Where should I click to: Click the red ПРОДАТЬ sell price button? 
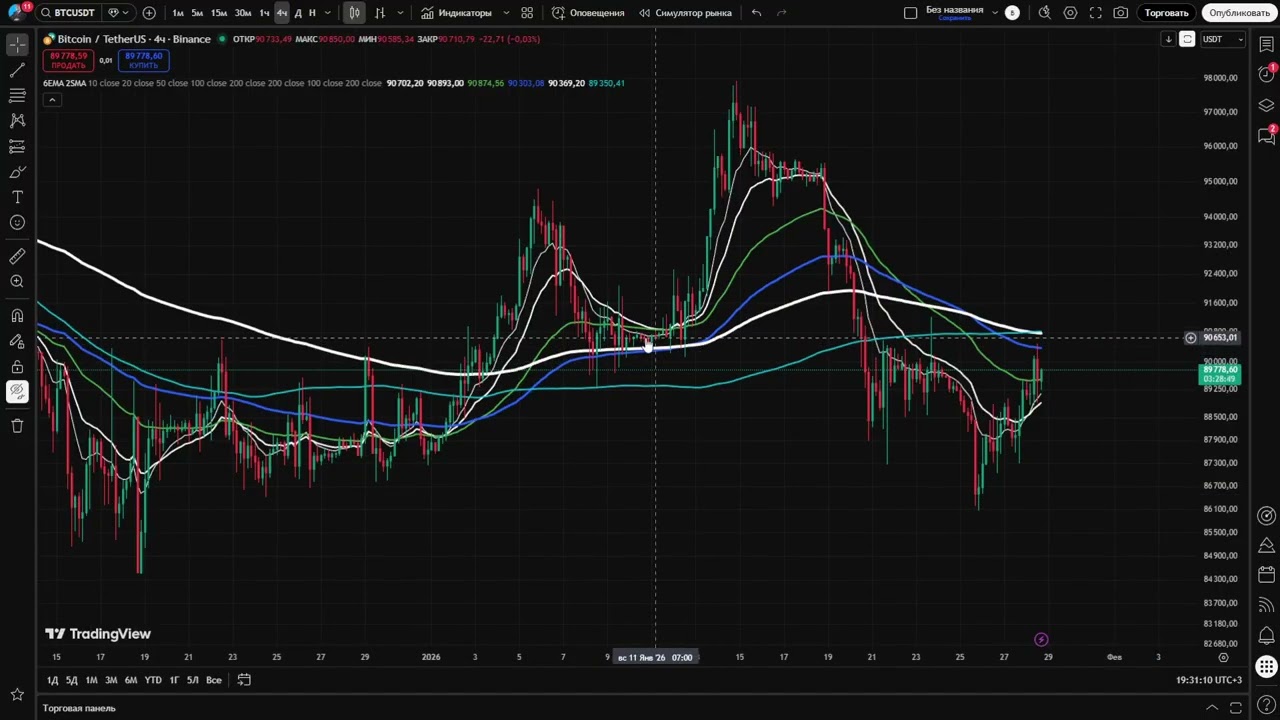[x=68, y=60]
